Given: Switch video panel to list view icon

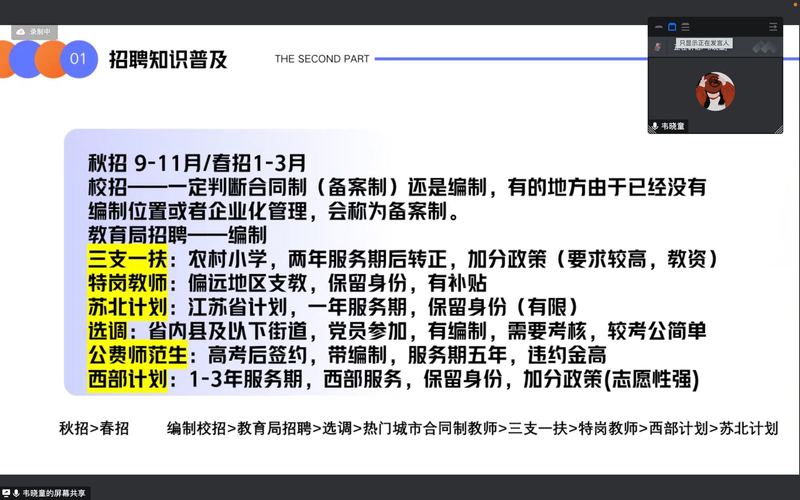Looking at the screenshot, I should pyautogui.click(x=685, y=27).
